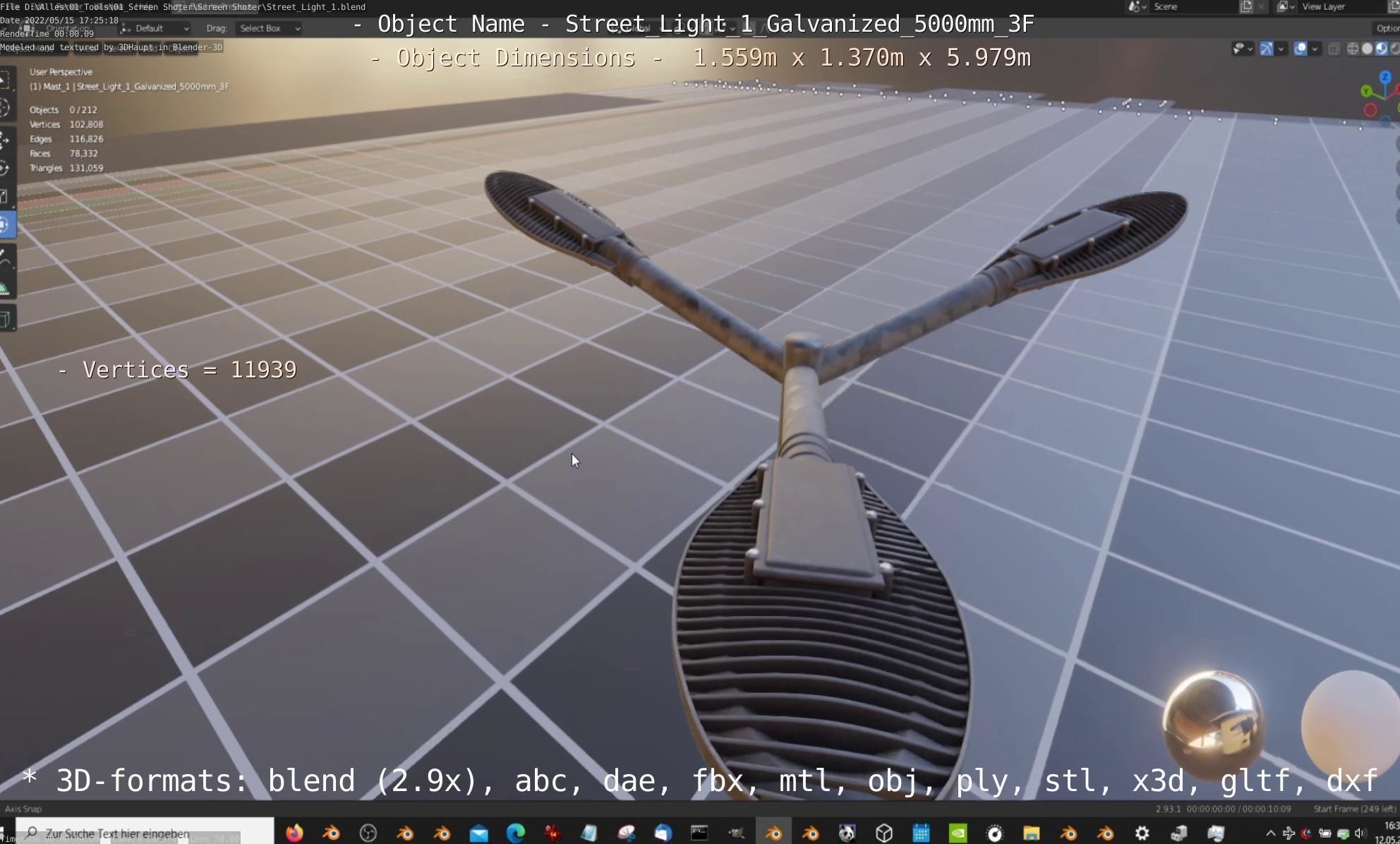Click 'Start Frame (249 left)' status text

tap(1354, 809)
